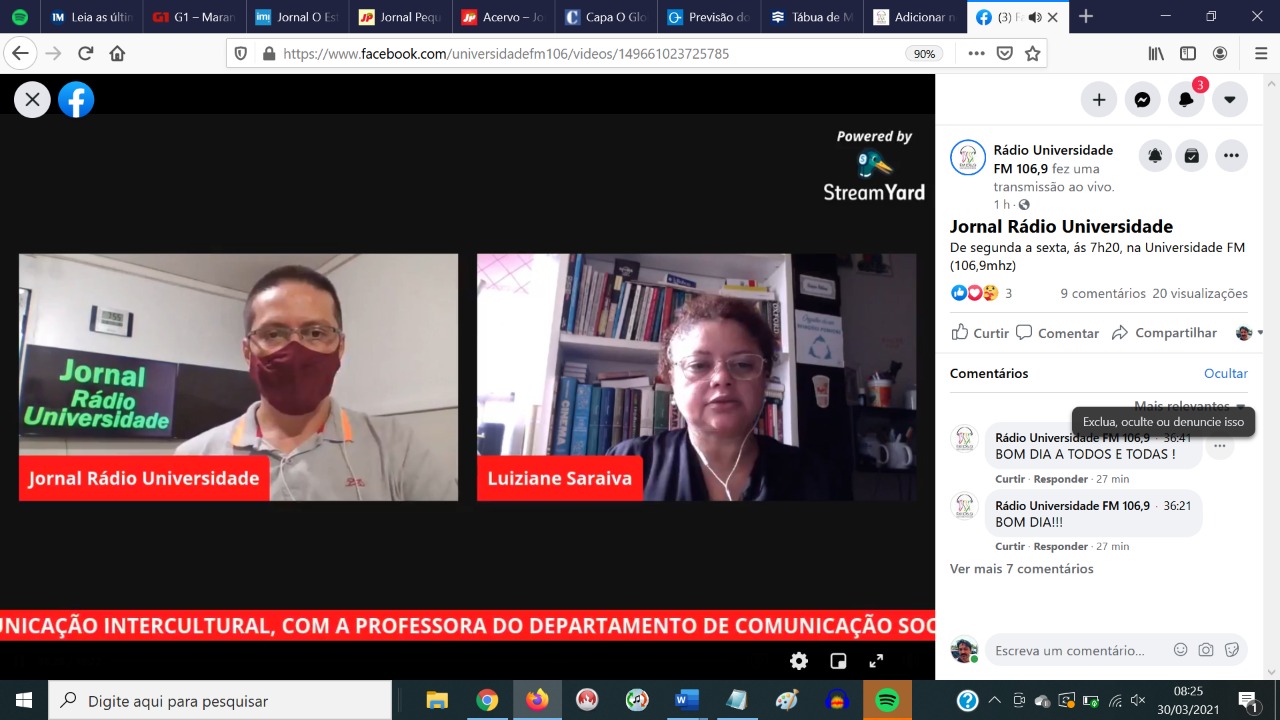The height and width of the screenshot is (720, 1280).
Task: Mute audio on the Facebook tab
Action: 1034,17
